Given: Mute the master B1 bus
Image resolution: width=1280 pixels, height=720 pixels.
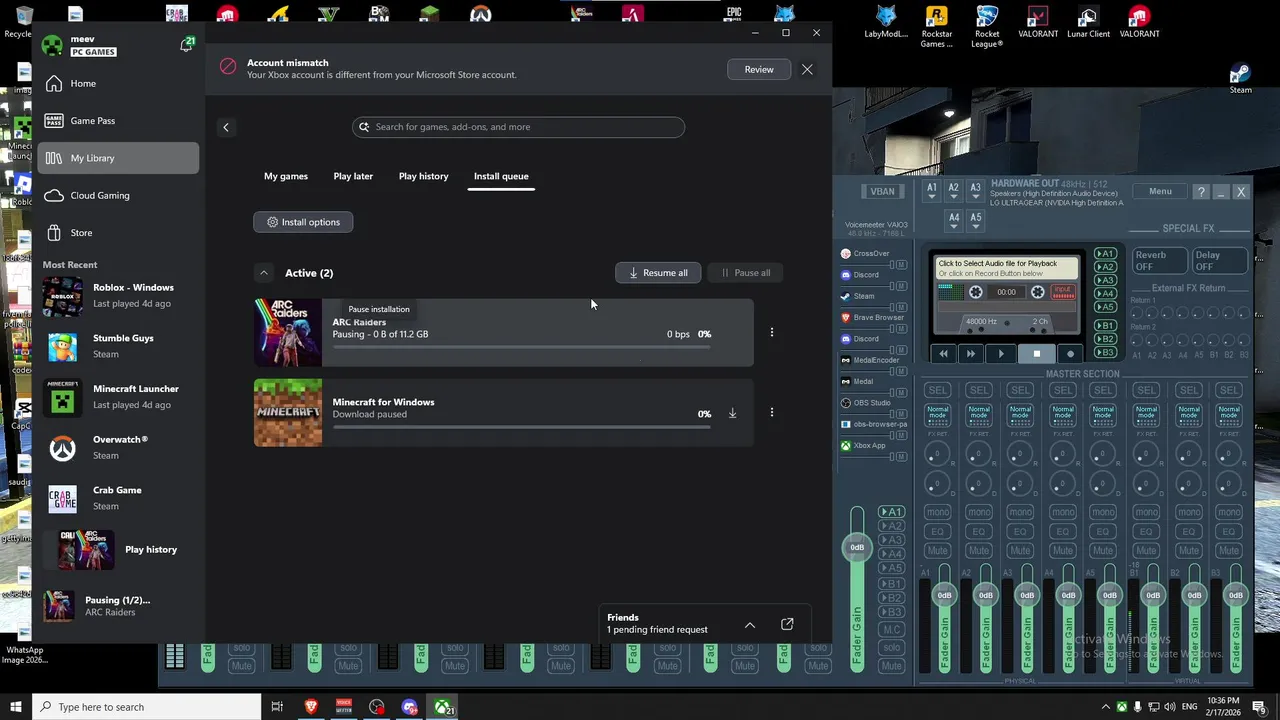Looking at the screenshot, I should pyautogui.click(x=1146, y=550).
